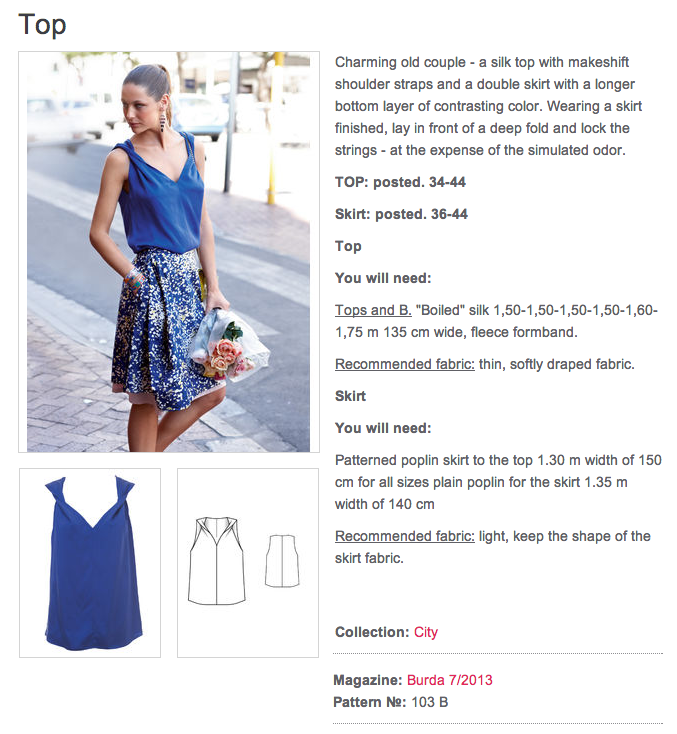The image size is (677, 734).
Task: Click the patterned skirt in the main photo
Action: pyautogui.click(x=164, y=328)
